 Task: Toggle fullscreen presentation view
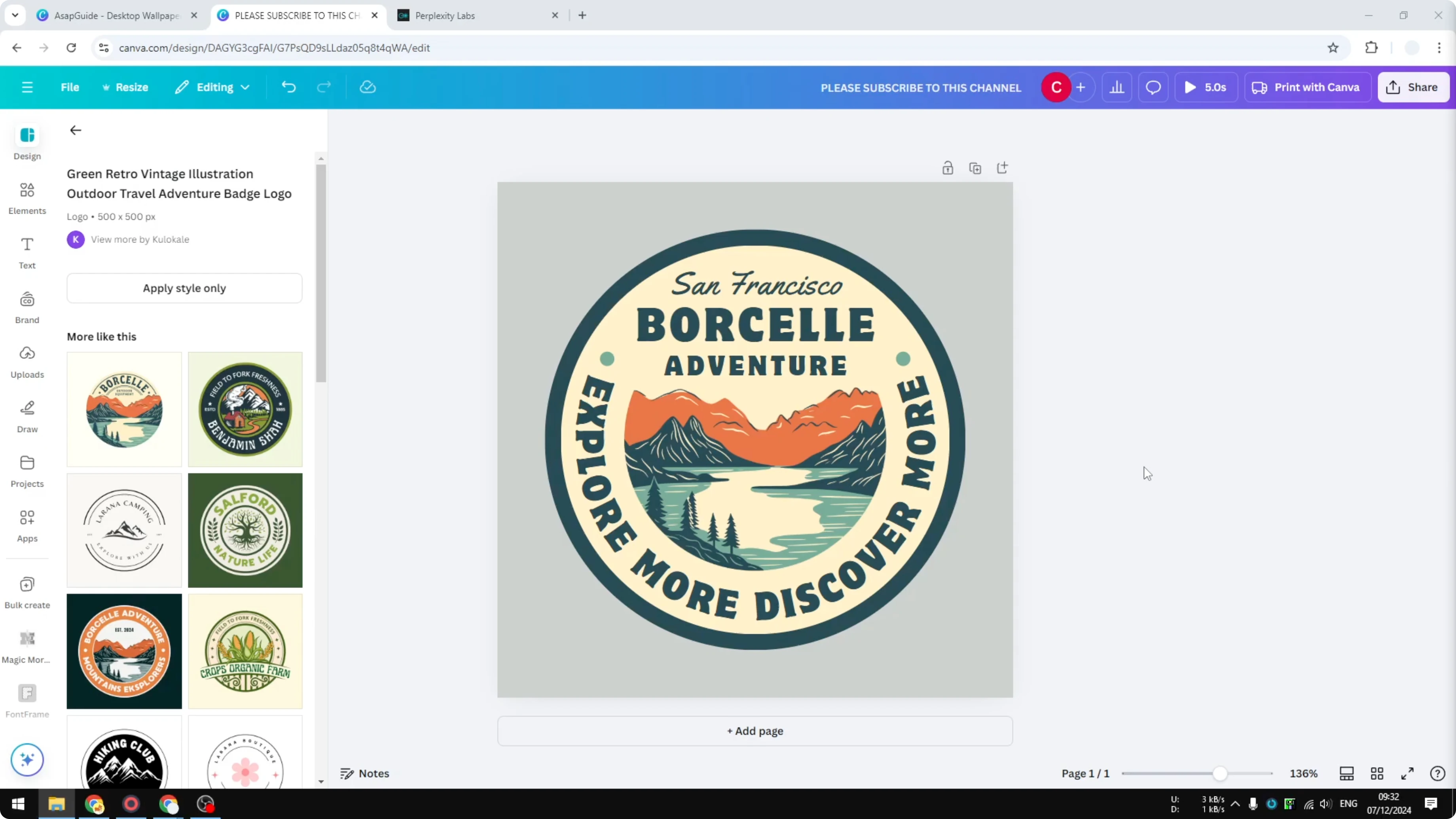pyautogui.click(x=1407, y=773)
